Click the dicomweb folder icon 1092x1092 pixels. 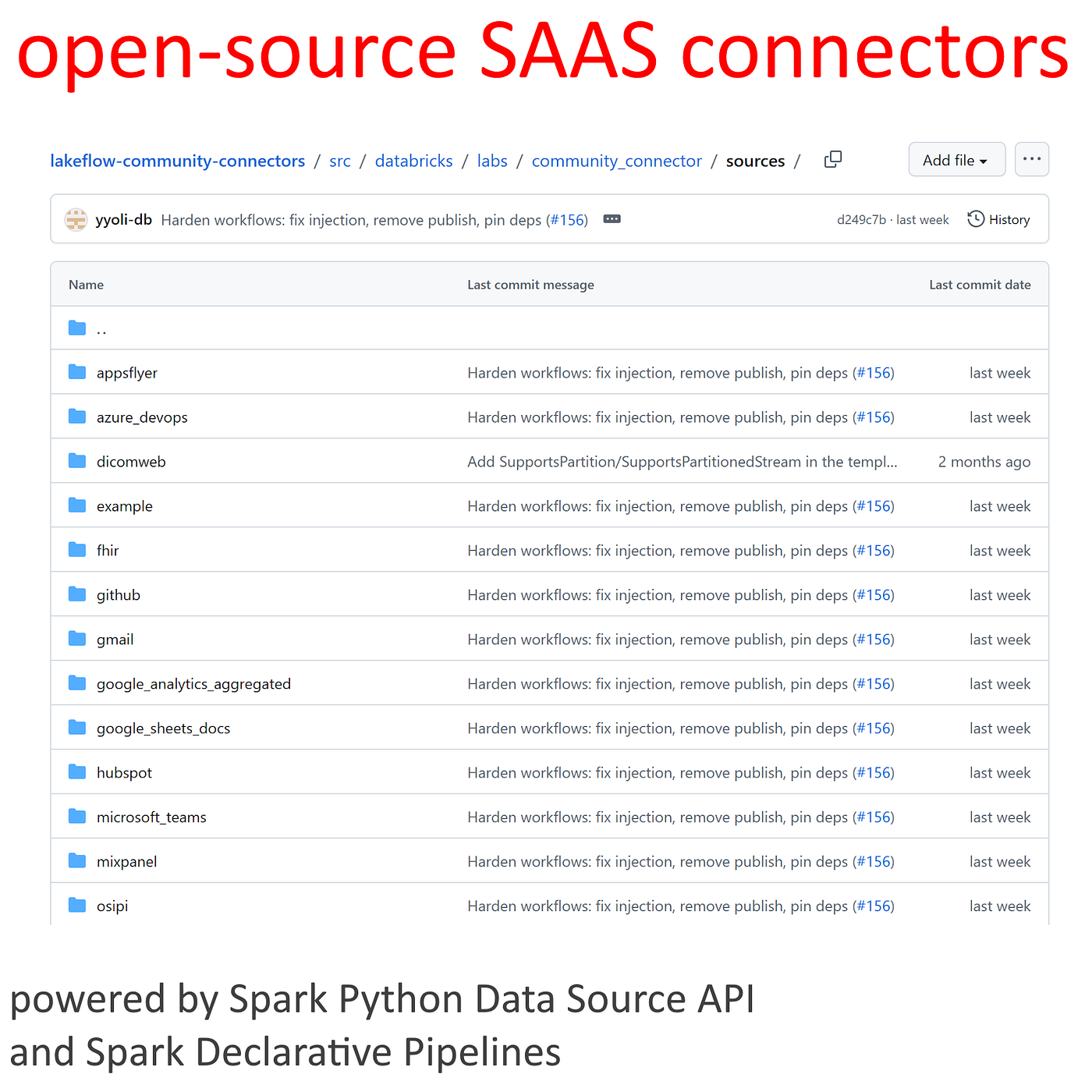coord(77,461)
